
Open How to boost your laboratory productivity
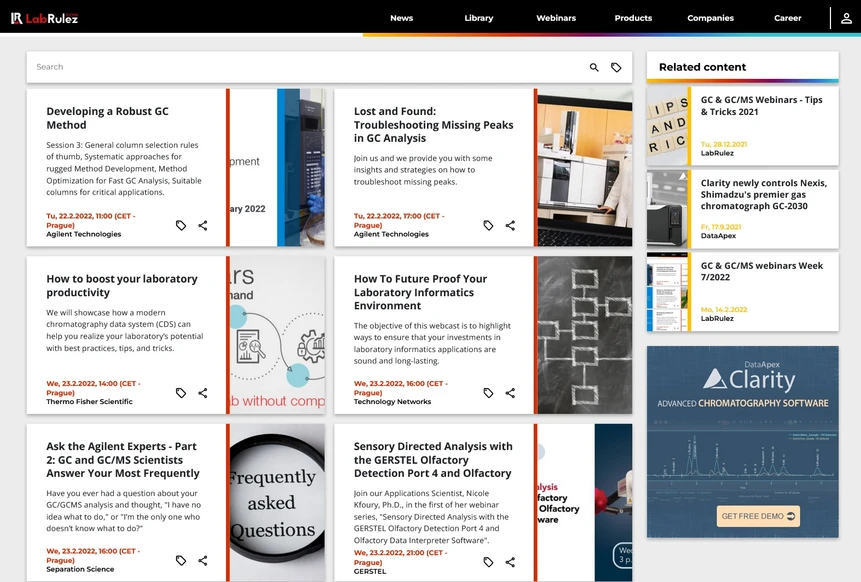(x=122, y=286)
